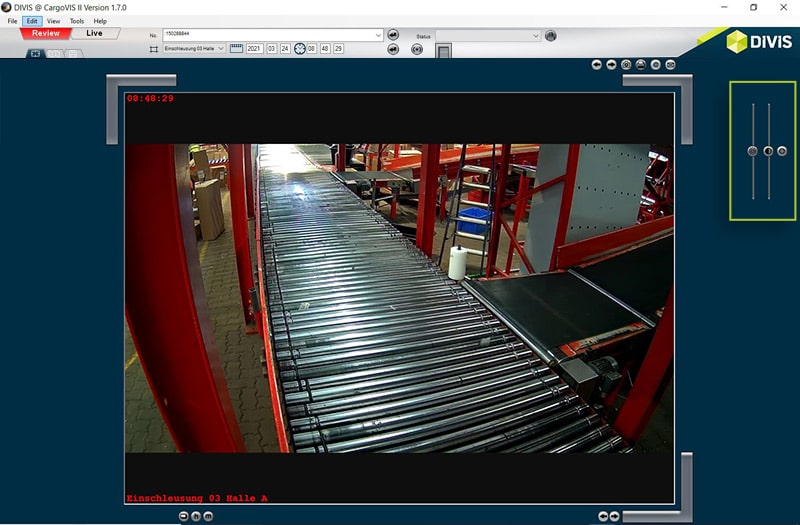The image size is (800, 525).
Task: Open the Einschleusung 03 Halle camera dropdown
Action: 194,48
